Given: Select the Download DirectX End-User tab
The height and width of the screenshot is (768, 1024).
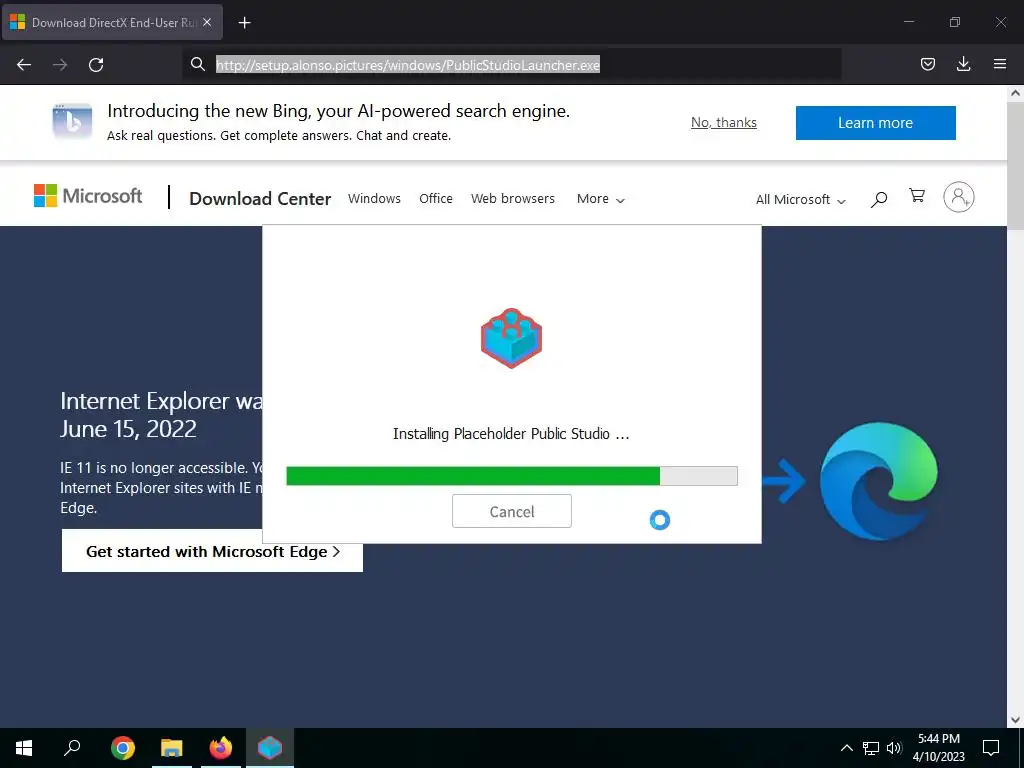Looking at the screenshot, I should pos(112,22).
